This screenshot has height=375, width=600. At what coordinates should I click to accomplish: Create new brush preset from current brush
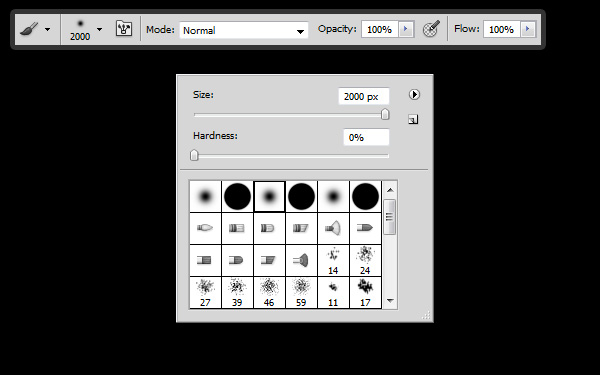(x=413, y=119)
